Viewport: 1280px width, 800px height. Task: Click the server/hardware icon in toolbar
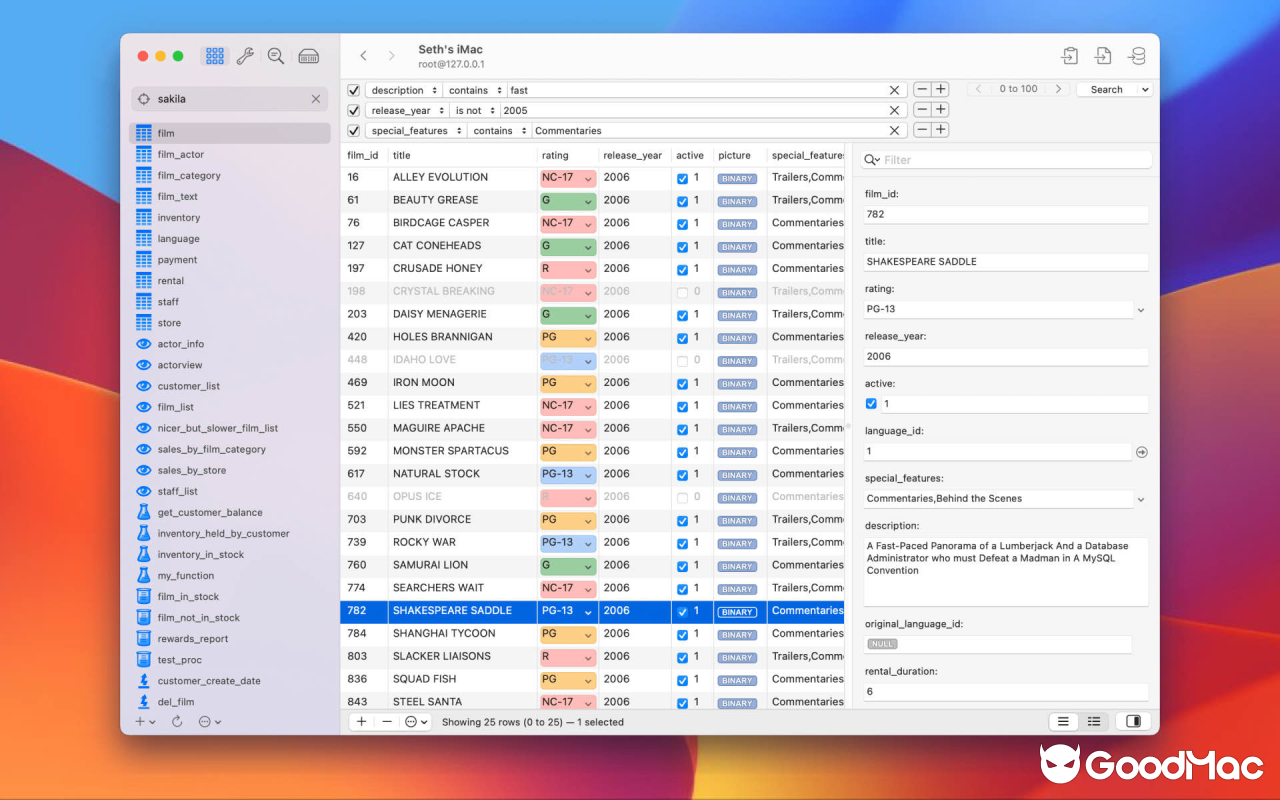[308, 56]
